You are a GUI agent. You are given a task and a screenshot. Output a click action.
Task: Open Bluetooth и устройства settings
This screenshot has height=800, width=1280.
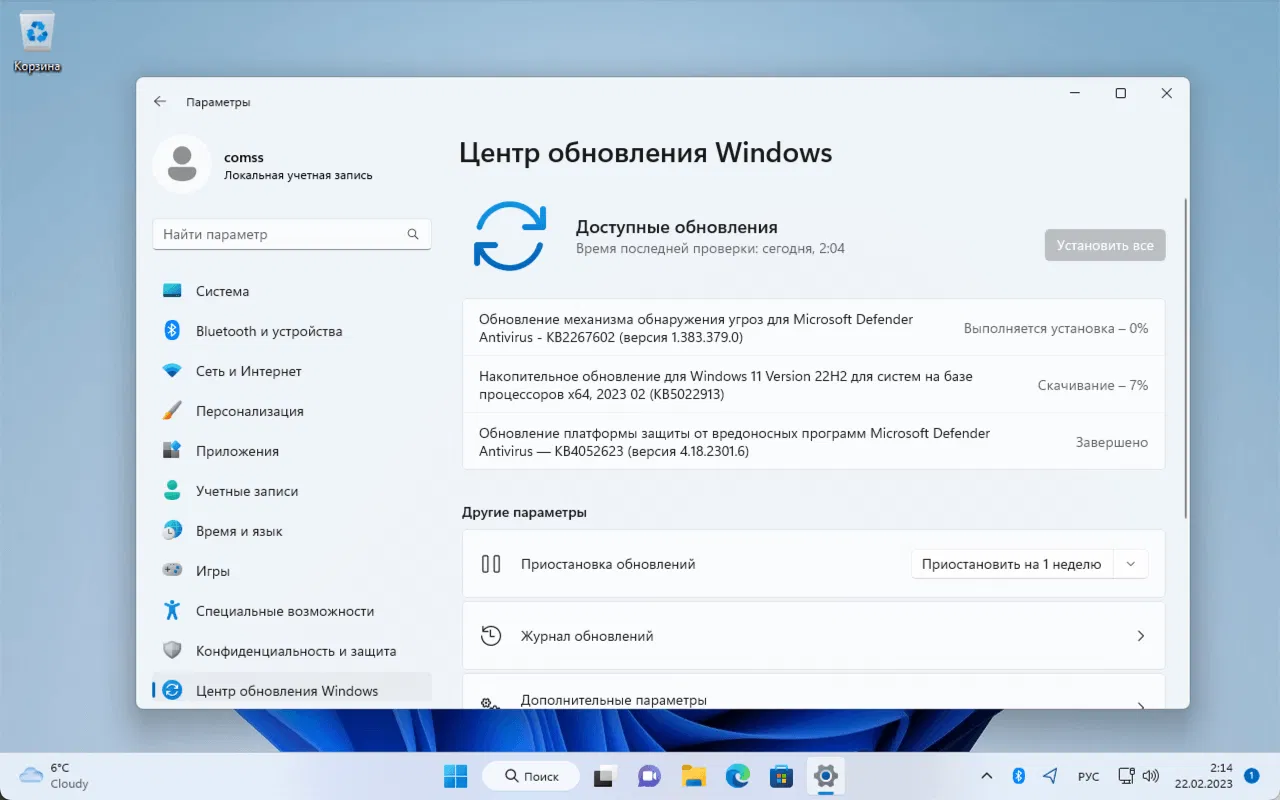[x=292, y=331]
